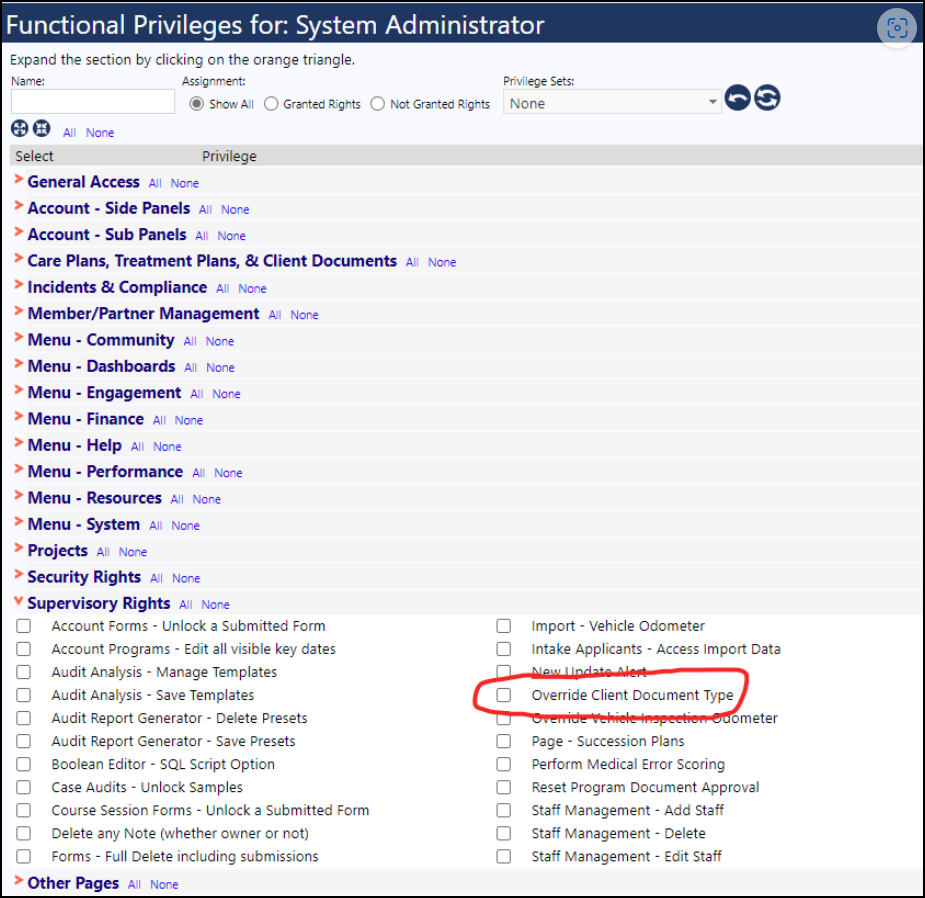This screenshot has width=925, height=898.
Task: Check Staff Management - Add Staff
Action: [504, 810]
